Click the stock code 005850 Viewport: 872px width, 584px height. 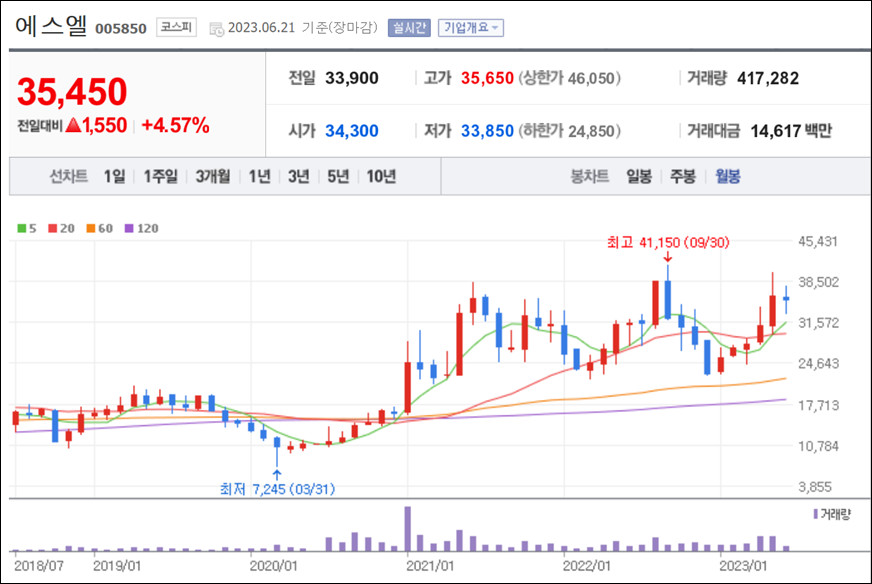point(121,28)
